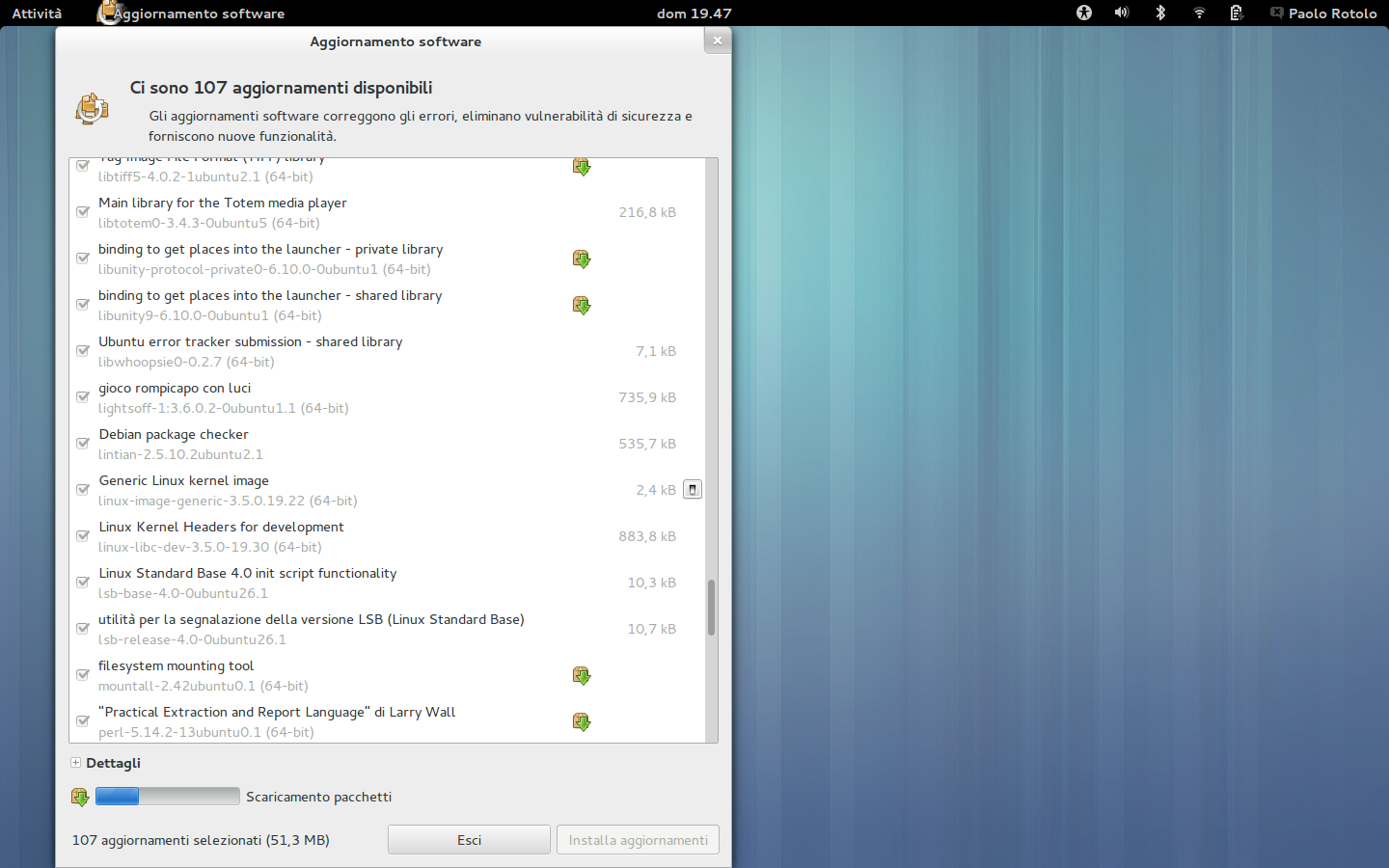Click the 10,3 kB size value

[652, 583]
